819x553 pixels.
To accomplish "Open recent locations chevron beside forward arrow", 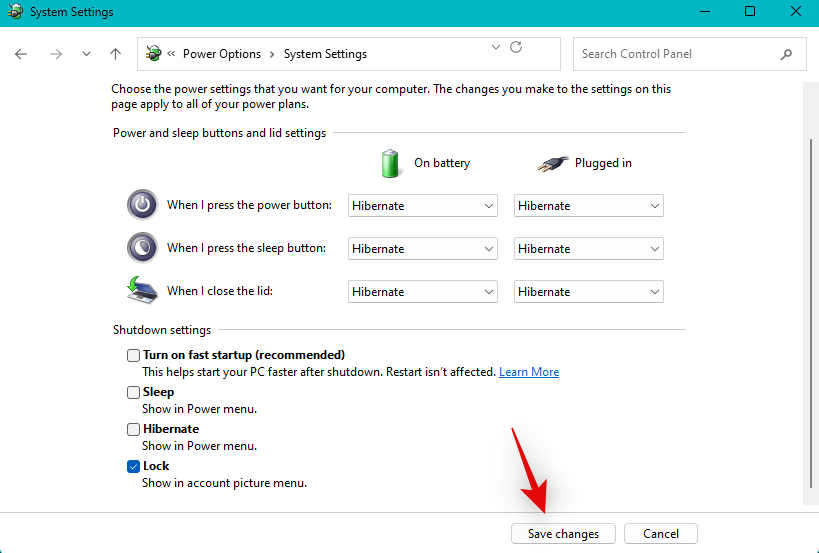I will tap(86, 54).
